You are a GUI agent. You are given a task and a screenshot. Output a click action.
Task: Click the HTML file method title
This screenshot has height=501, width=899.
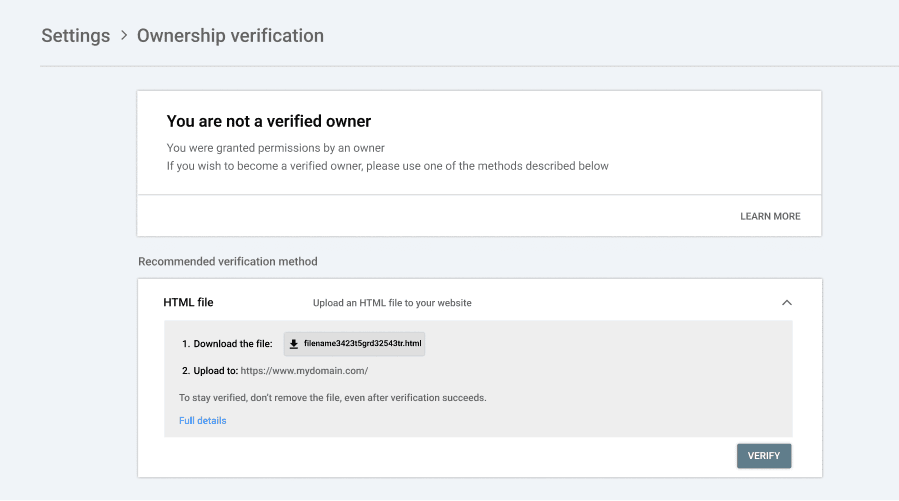188,303
